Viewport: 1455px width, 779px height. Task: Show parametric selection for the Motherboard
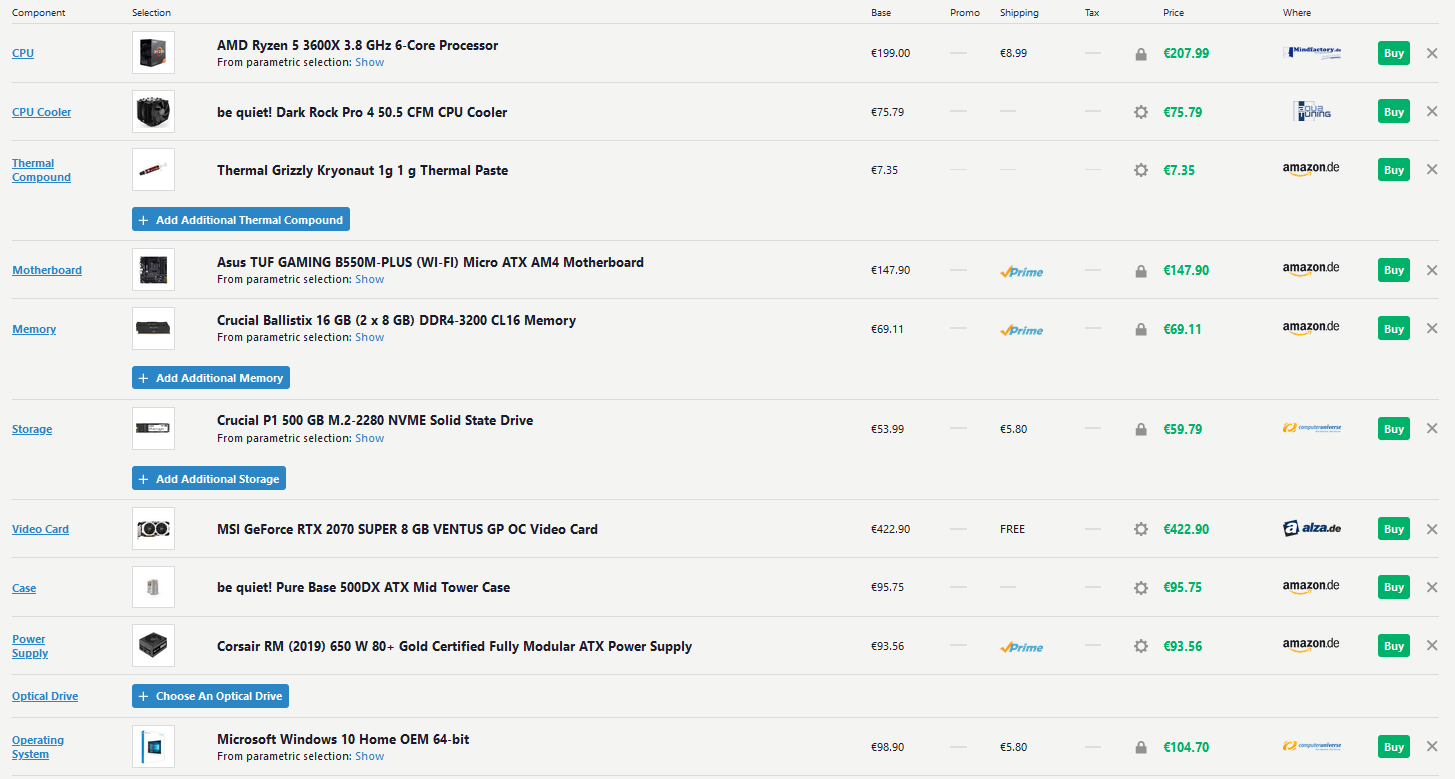[369, 279]
